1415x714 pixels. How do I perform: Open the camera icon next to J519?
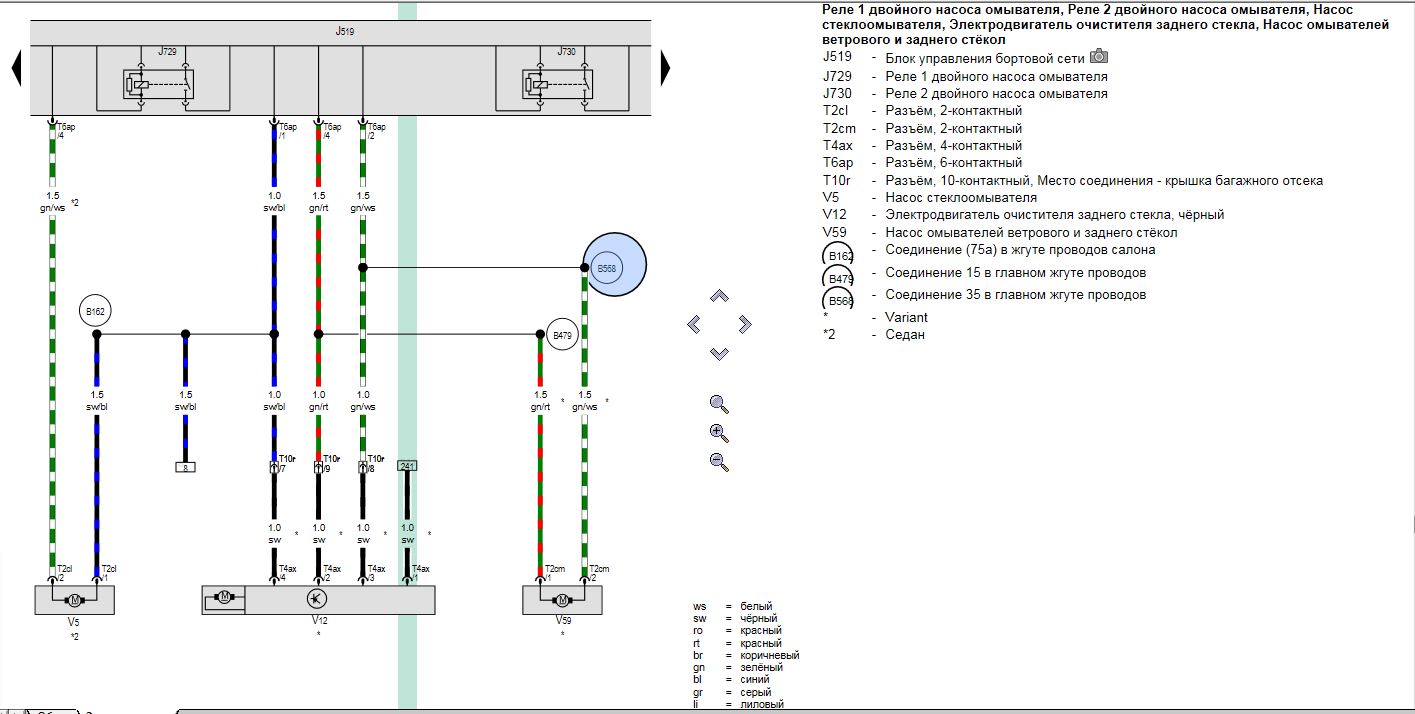1099,57
